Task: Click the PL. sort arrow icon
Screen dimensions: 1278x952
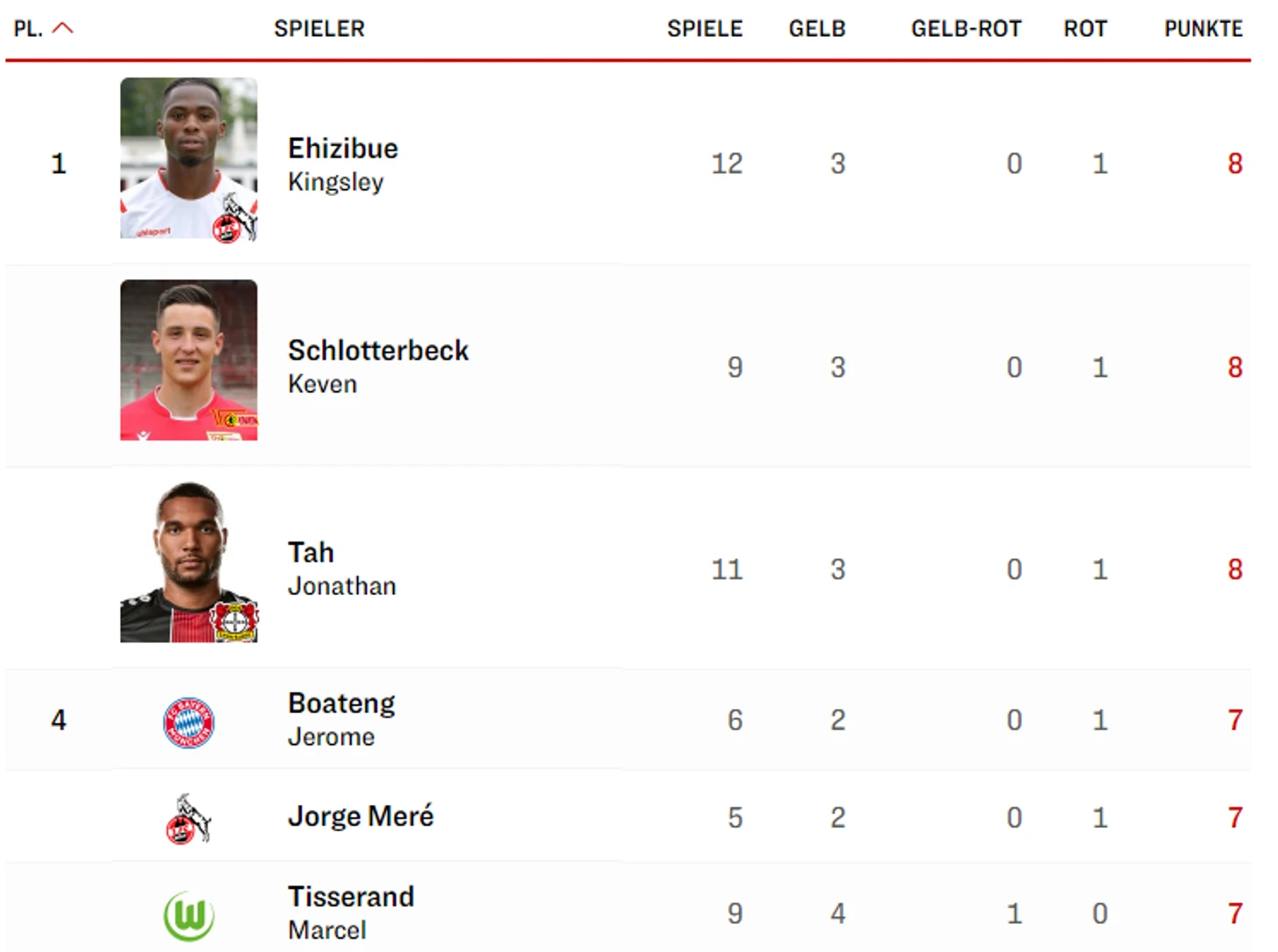Action: (x=63, y=29)
